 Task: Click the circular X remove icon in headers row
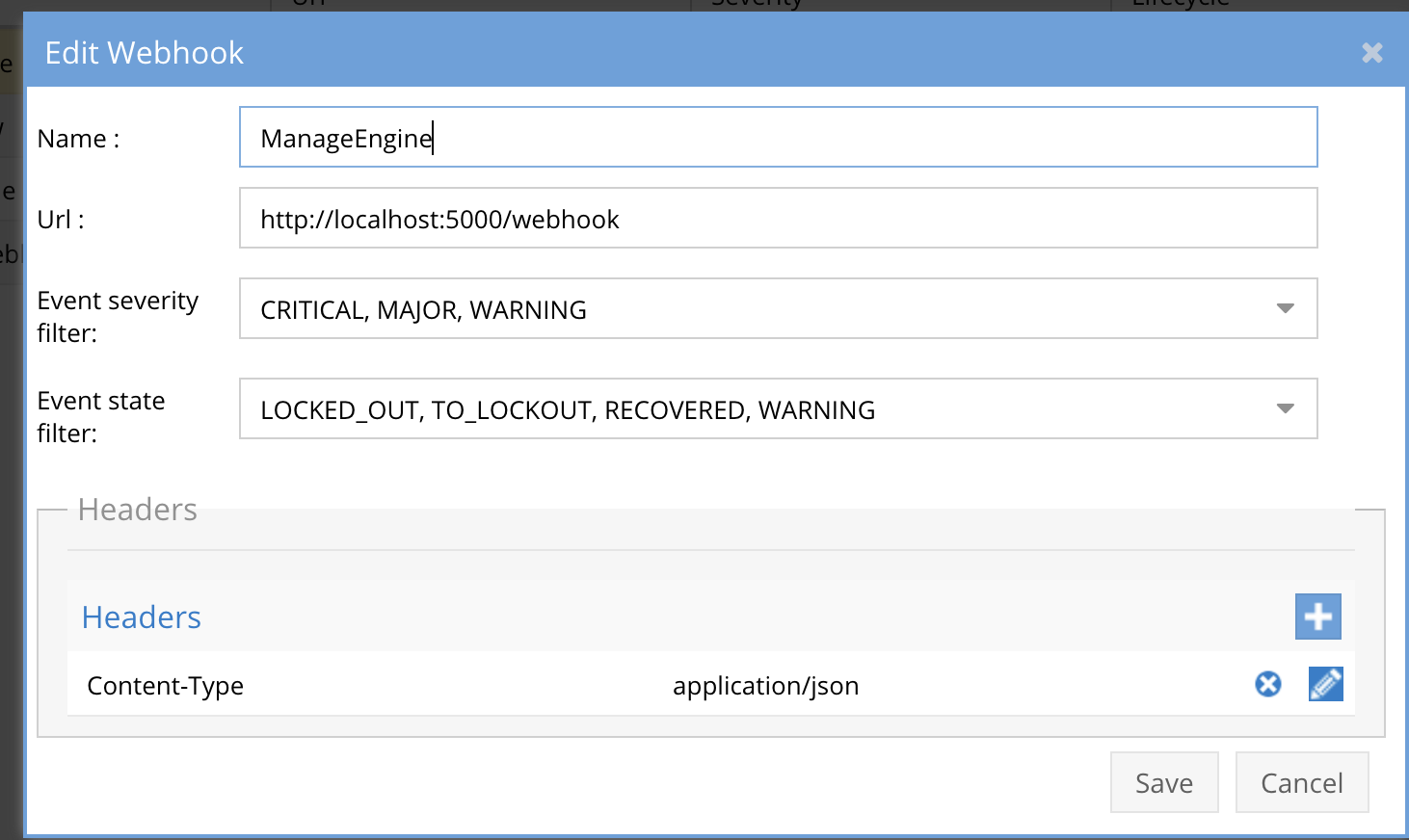point(1266,684)
